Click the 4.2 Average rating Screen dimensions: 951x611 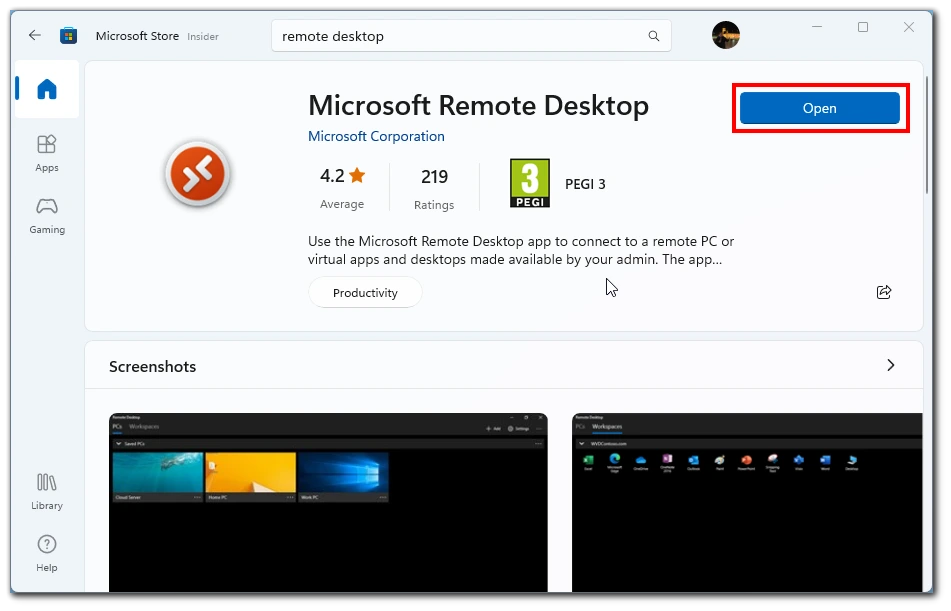(342, 188)
